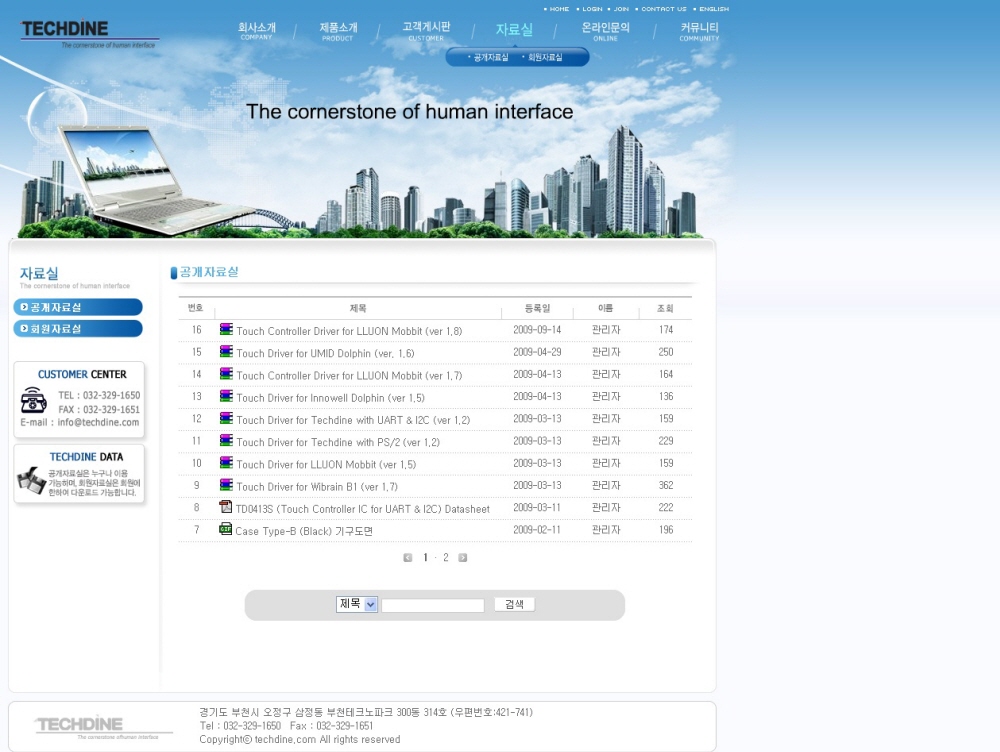Viewport: 1000px width, 752px height.
Task: Click the LOGIN link at top
Action: [x=592, y=9]
